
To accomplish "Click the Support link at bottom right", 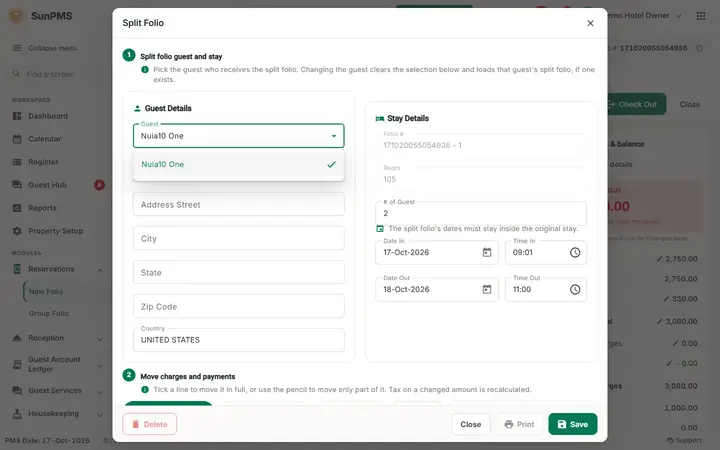I will click(684, 440).
